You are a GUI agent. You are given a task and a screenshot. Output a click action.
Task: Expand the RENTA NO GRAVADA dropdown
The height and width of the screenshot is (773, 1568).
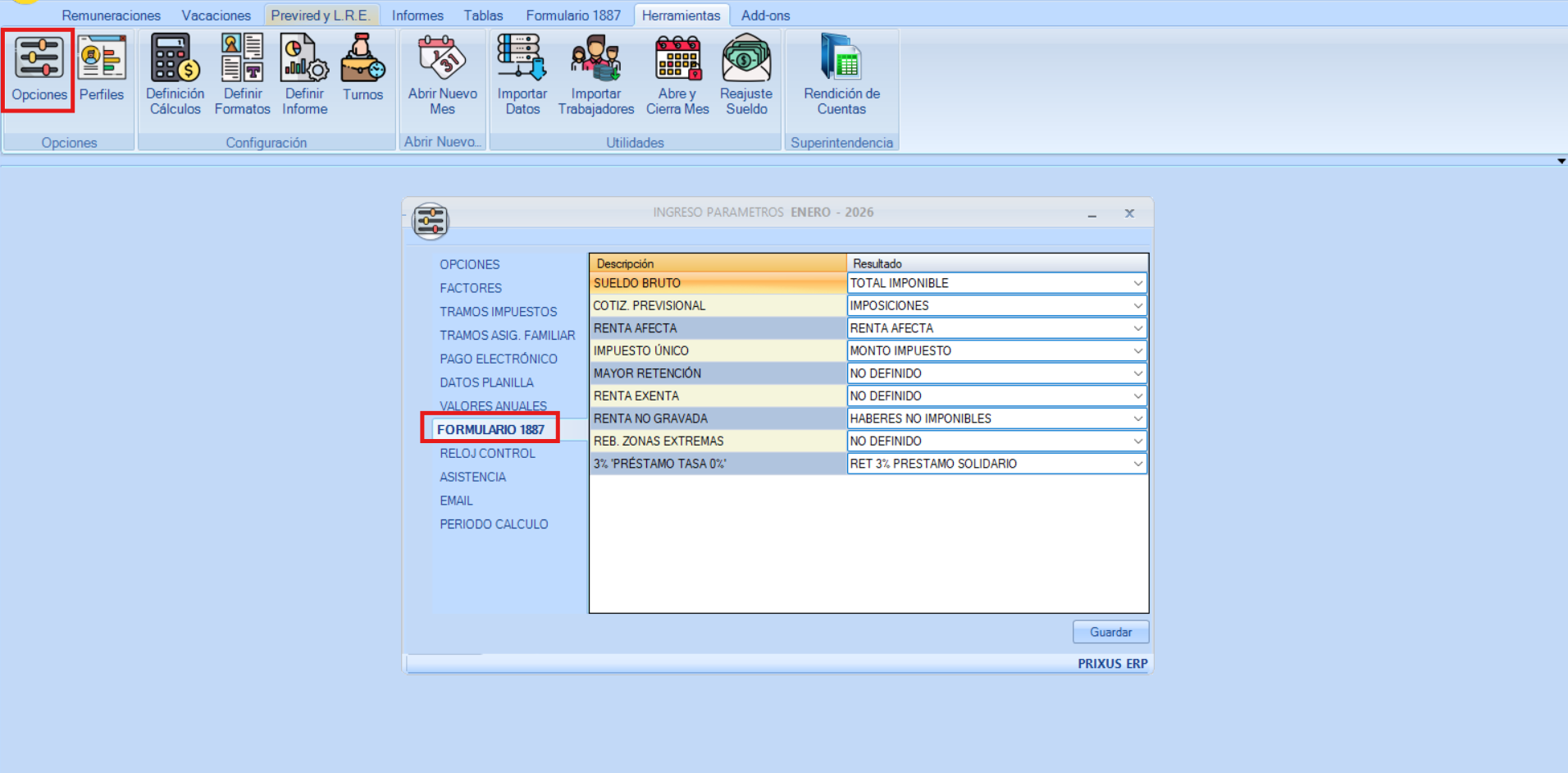1137,419
